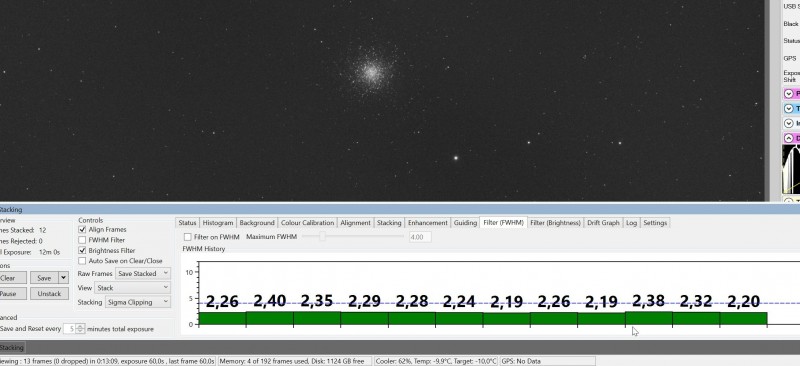Open the Background tab
This screenshot has height=366, width=800.
click(x=257, y=223)
